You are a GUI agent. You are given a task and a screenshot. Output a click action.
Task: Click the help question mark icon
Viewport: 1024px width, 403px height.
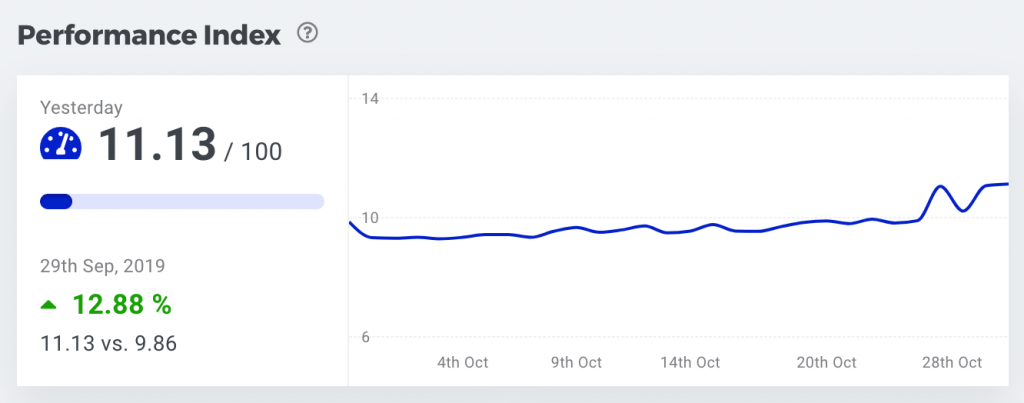coord(308,34)
